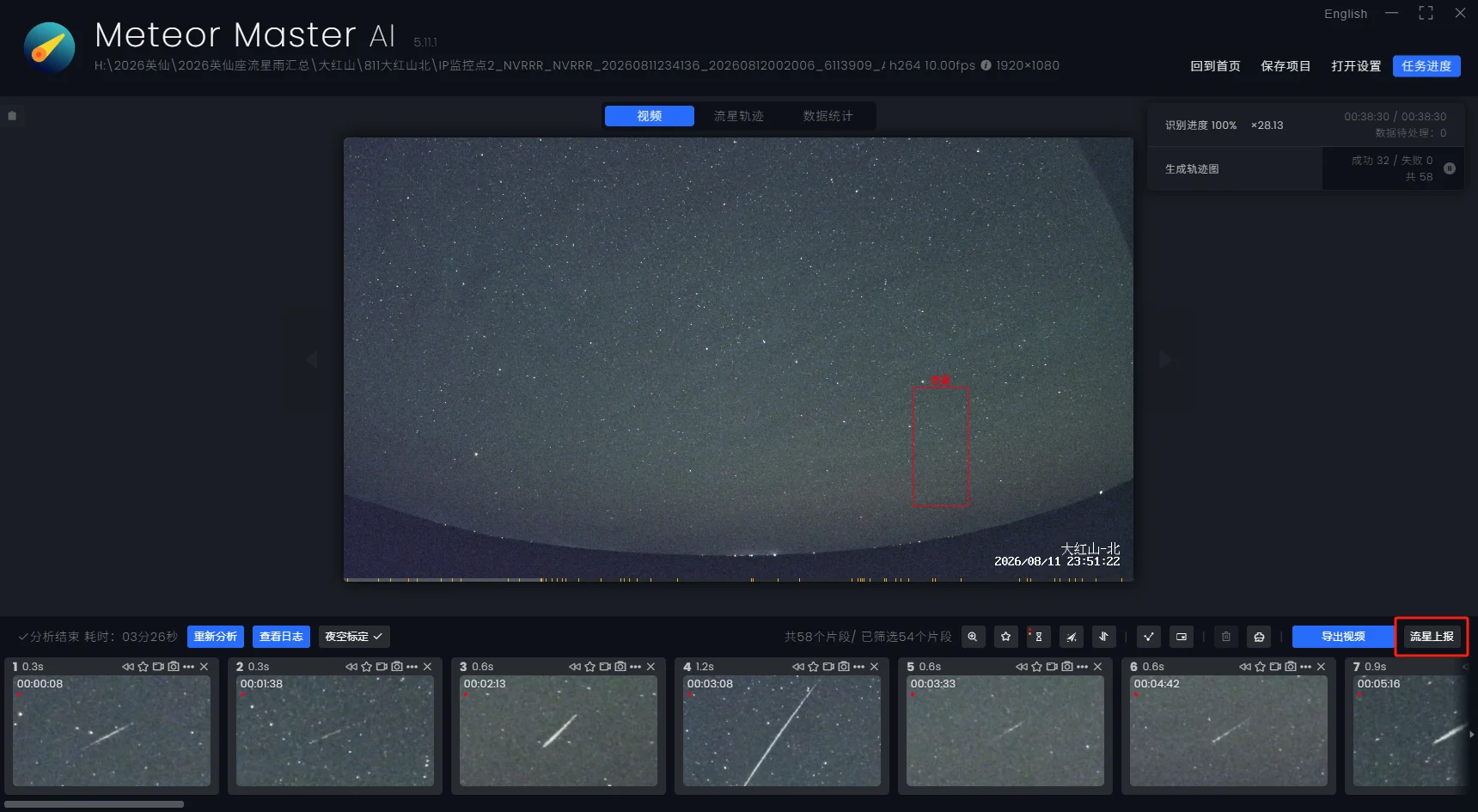Screen dimensions: 1478x812
Task: Select the 视频 tab
Action: (x=650, y=116)
